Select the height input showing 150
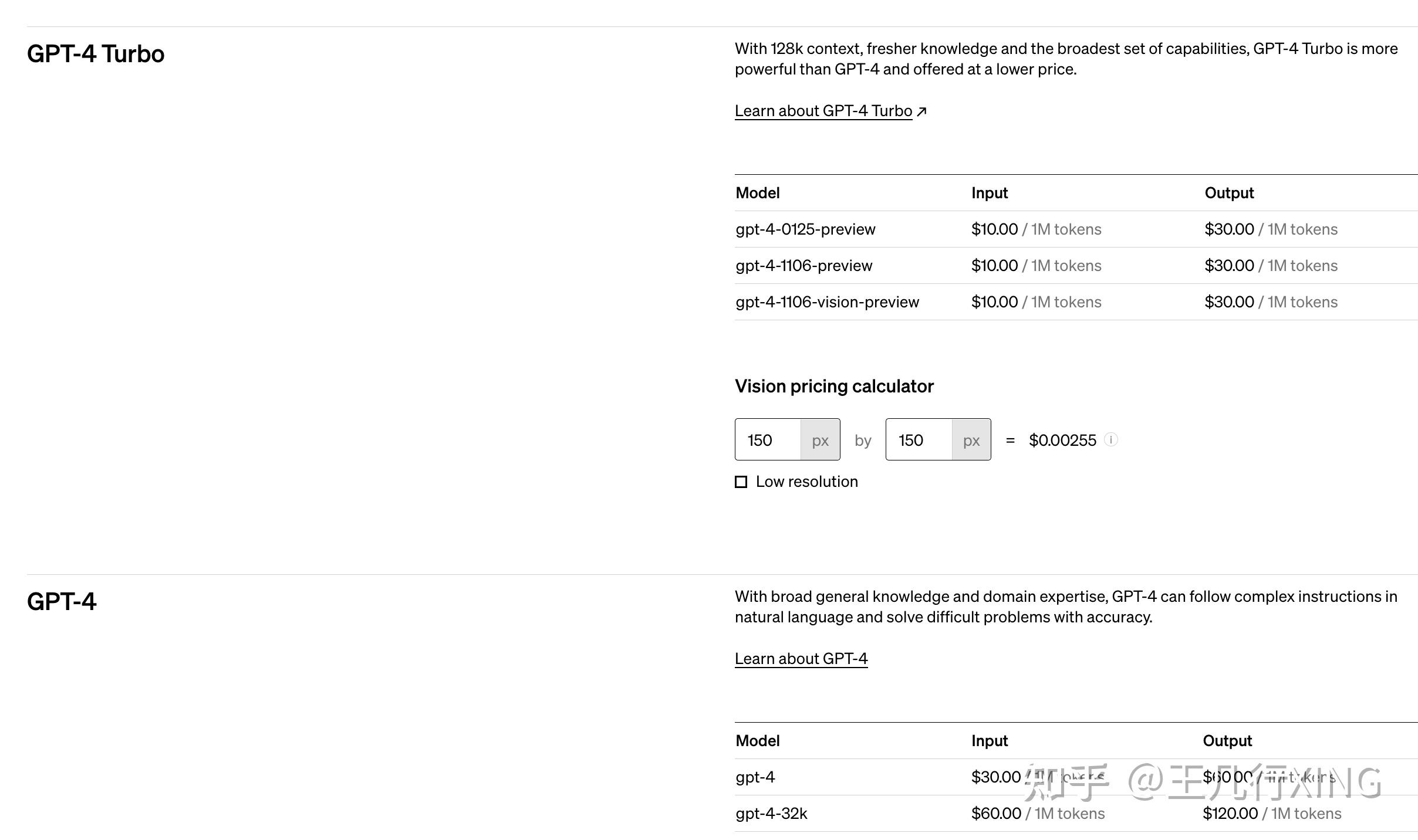 click(x=914, y=439)
